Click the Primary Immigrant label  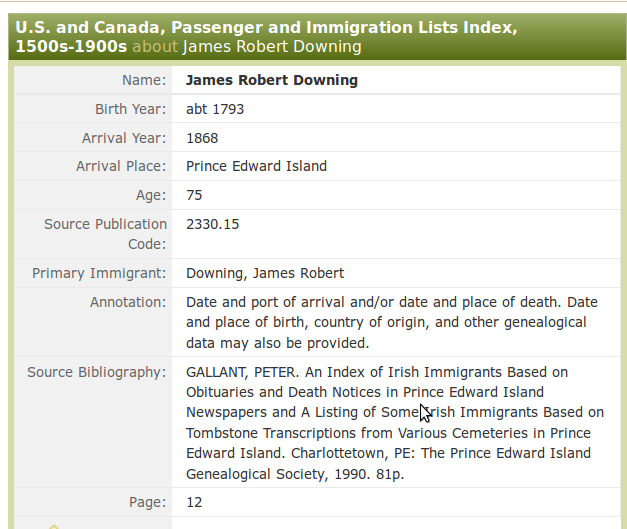[x=99, y=273]
